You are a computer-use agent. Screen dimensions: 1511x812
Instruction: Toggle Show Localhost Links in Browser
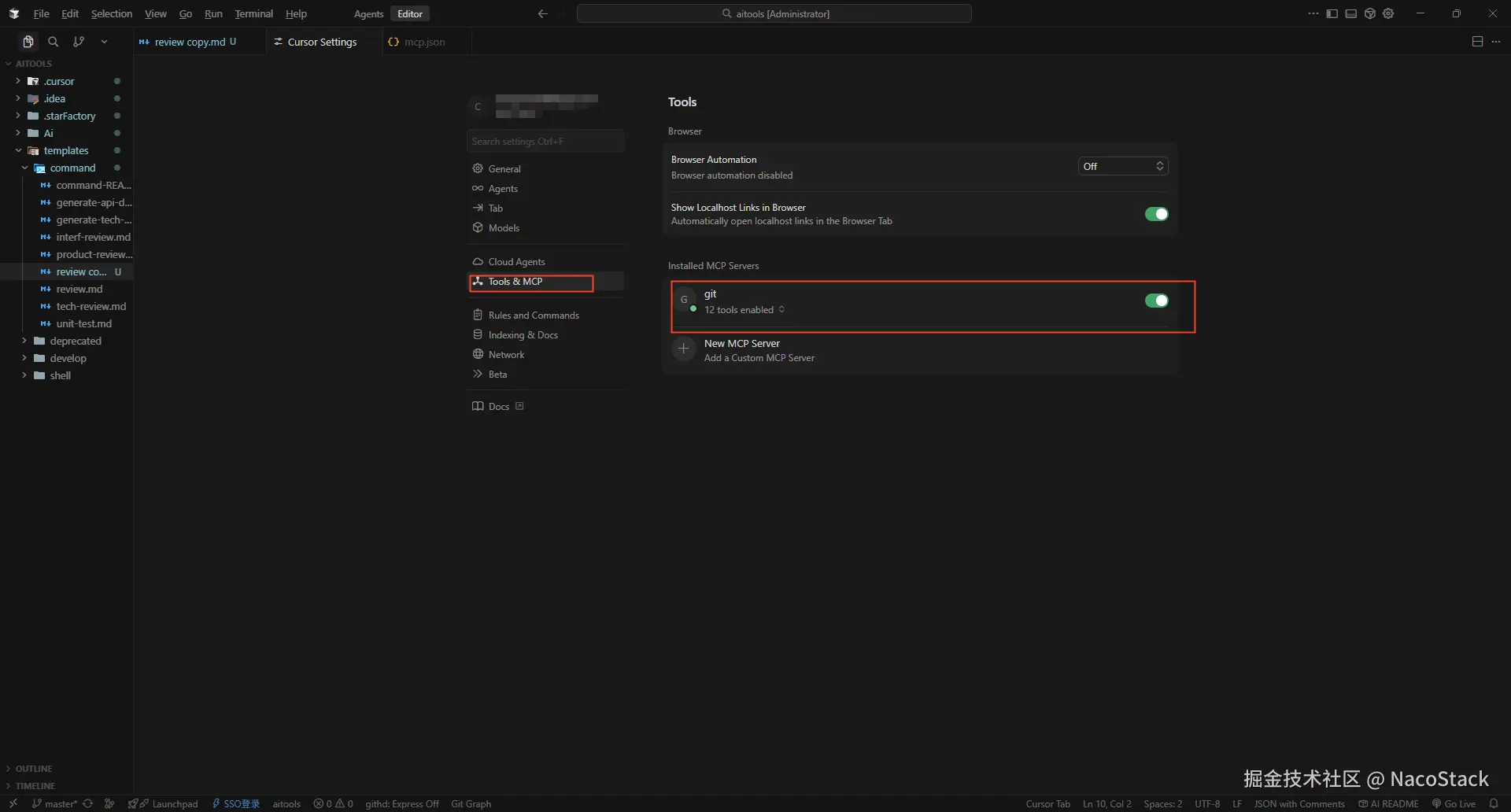click(1156, 214)
